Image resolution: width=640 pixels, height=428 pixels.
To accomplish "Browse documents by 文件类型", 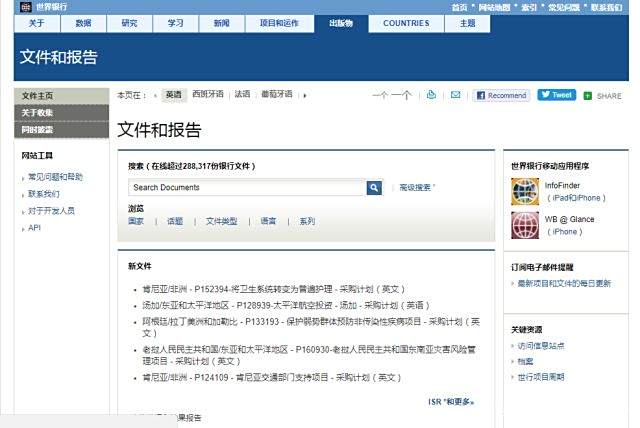I will point(222,222).
